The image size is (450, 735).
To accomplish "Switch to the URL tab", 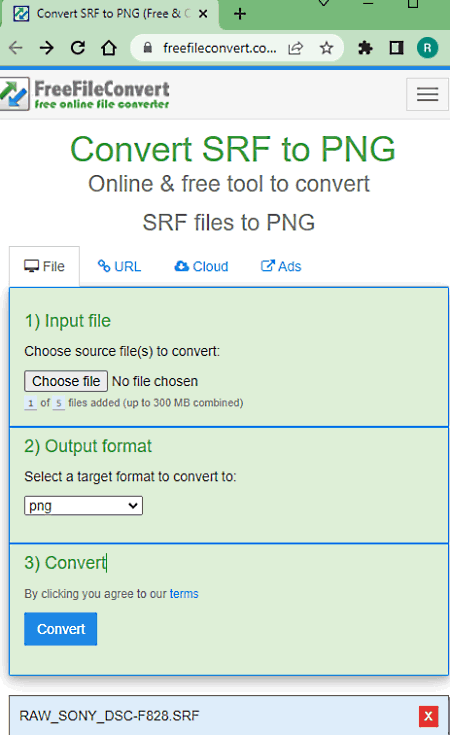I will pyautogui.click(x=120, y=266).
